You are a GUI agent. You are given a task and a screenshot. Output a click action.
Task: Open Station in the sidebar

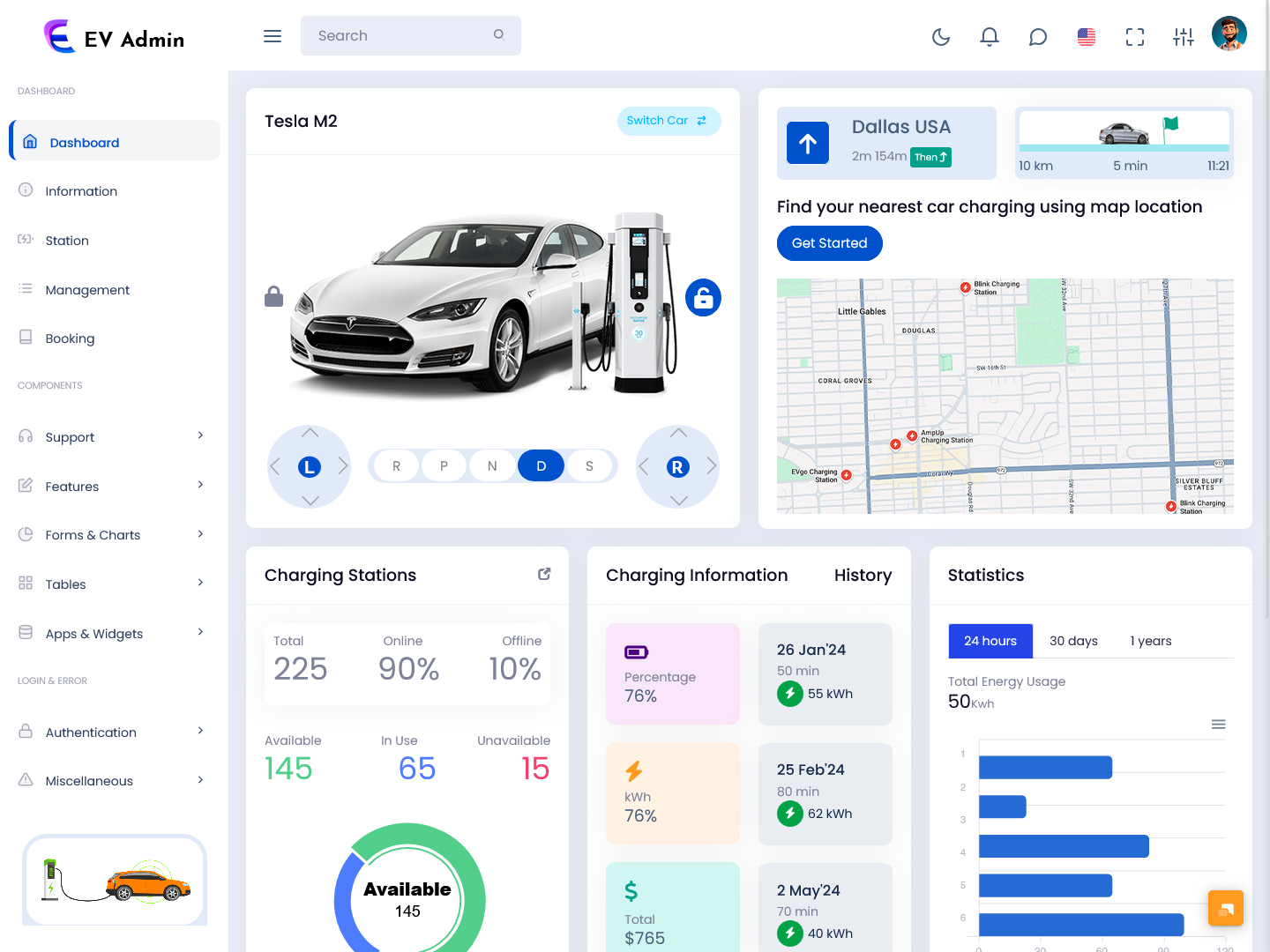(x=115, y=240)
